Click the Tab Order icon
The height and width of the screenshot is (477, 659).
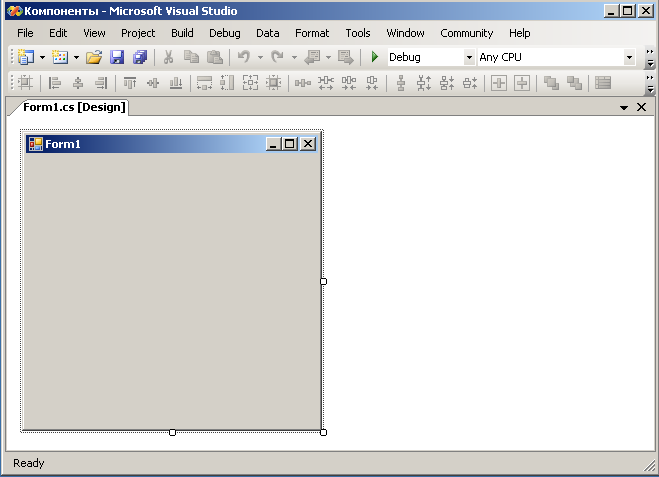point(603,83)
